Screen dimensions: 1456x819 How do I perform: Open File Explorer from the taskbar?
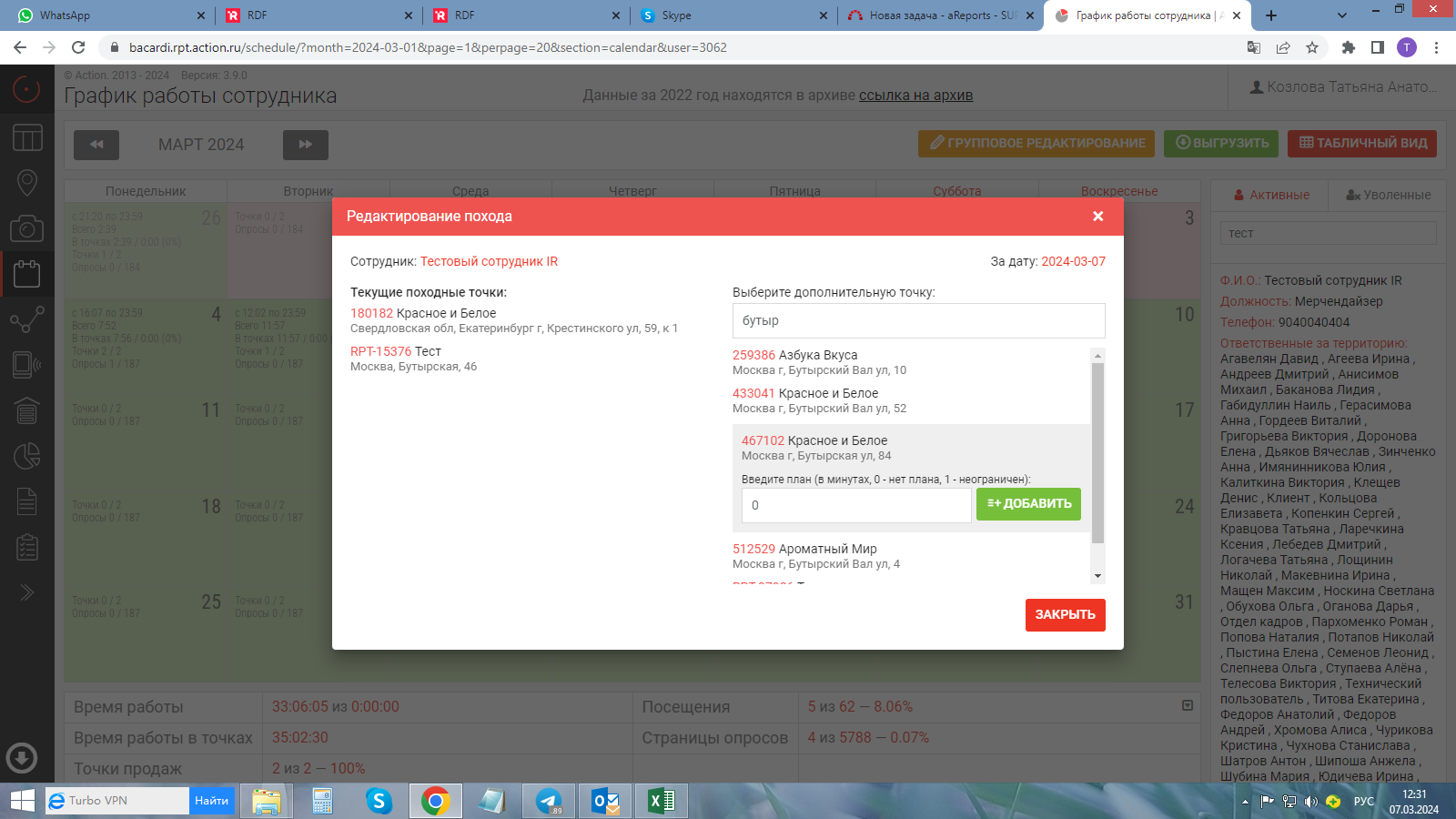click(267, 801)
